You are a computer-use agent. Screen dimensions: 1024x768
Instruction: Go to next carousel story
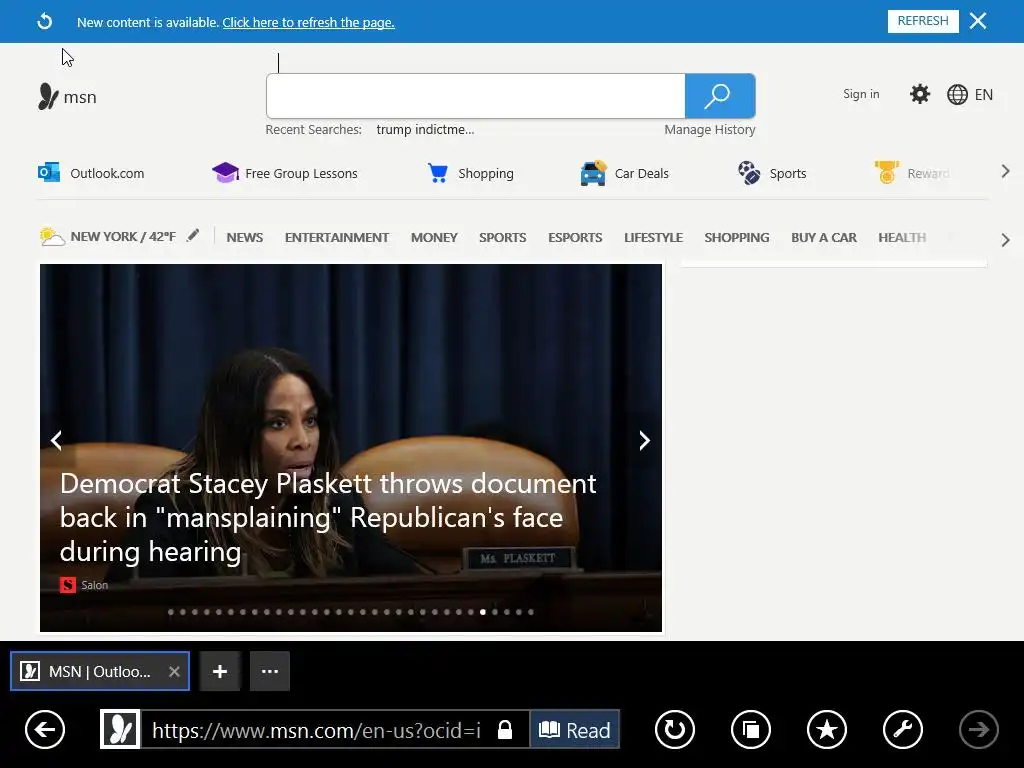(x=644, y=440)
